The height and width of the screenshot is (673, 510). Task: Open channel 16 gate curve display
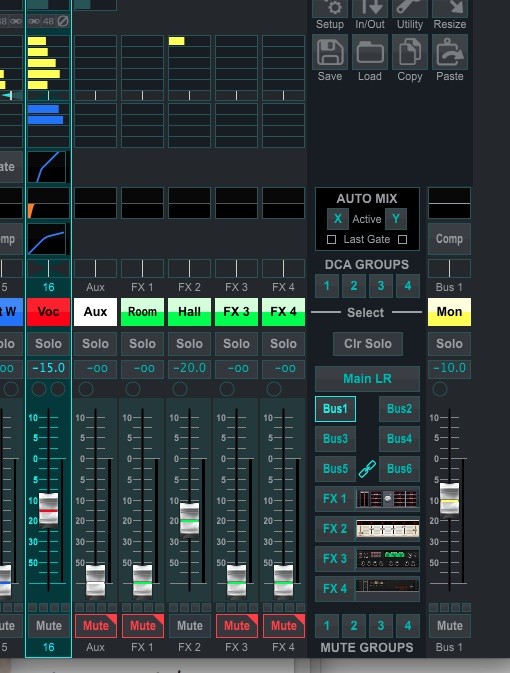tap(48, 167)
